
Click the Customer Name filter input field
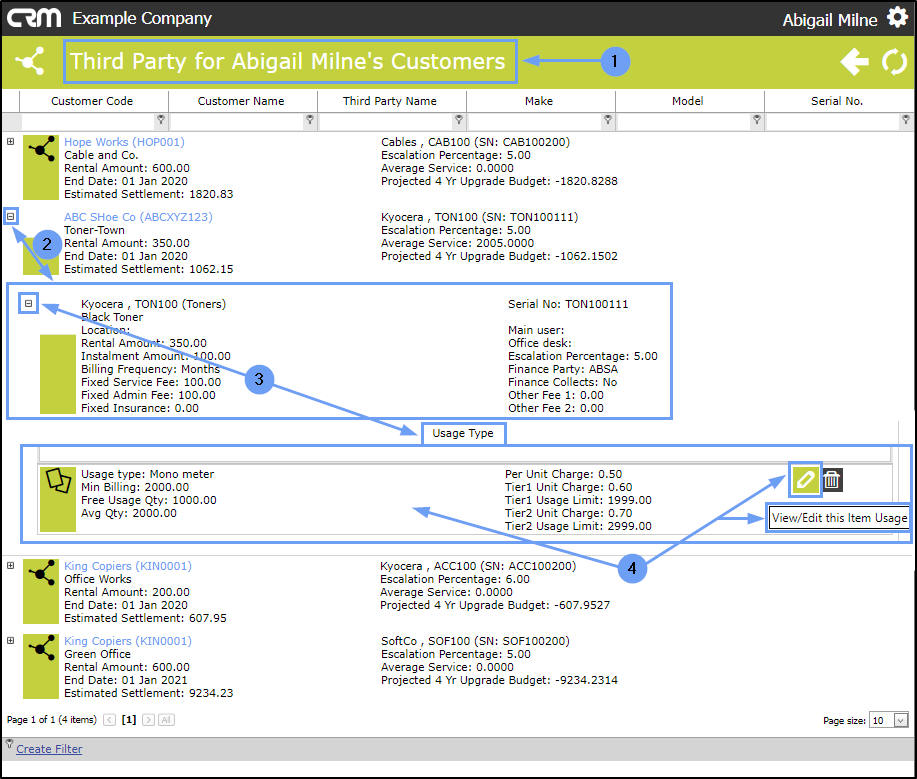tap(237, 121)
